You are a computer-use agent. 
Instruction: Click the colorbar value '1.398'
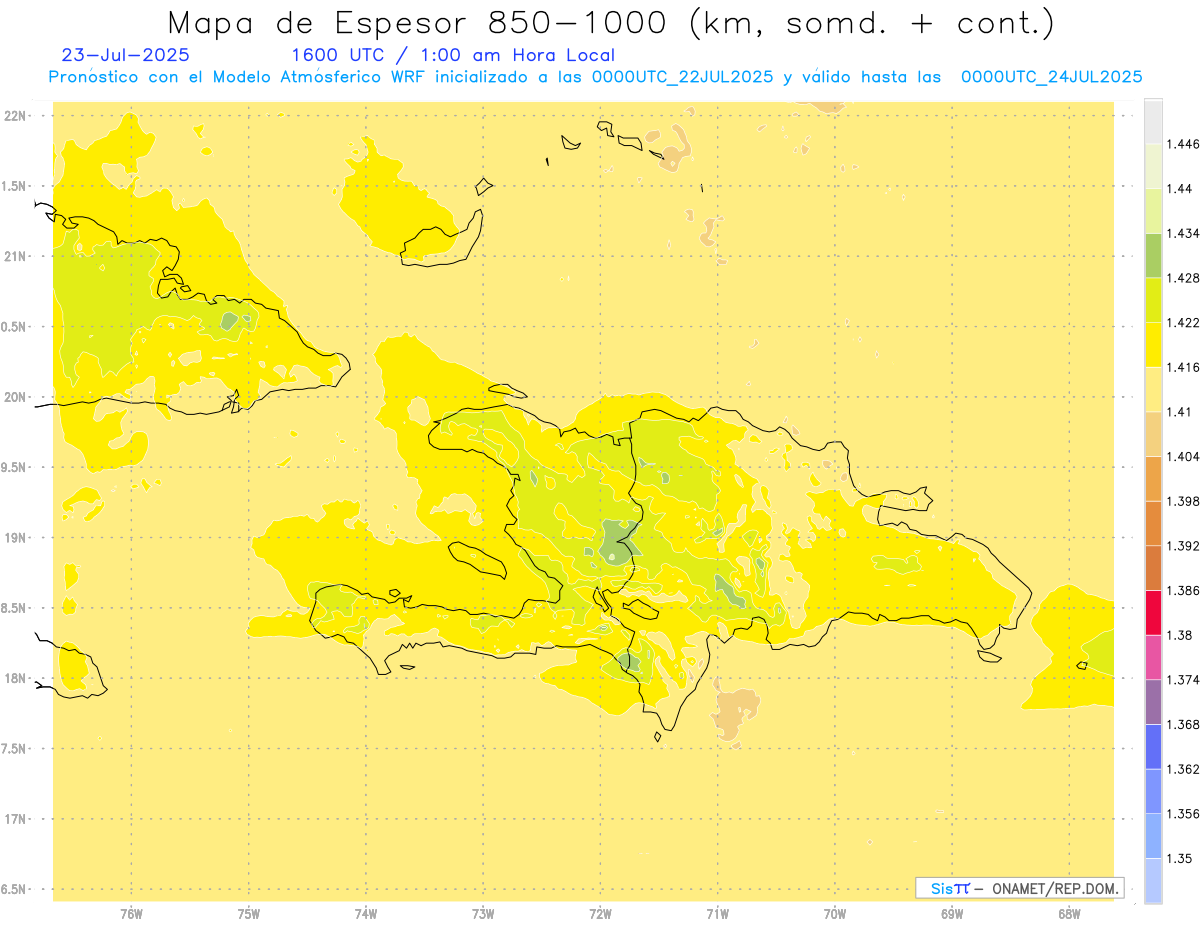[x=1183, y=501]
